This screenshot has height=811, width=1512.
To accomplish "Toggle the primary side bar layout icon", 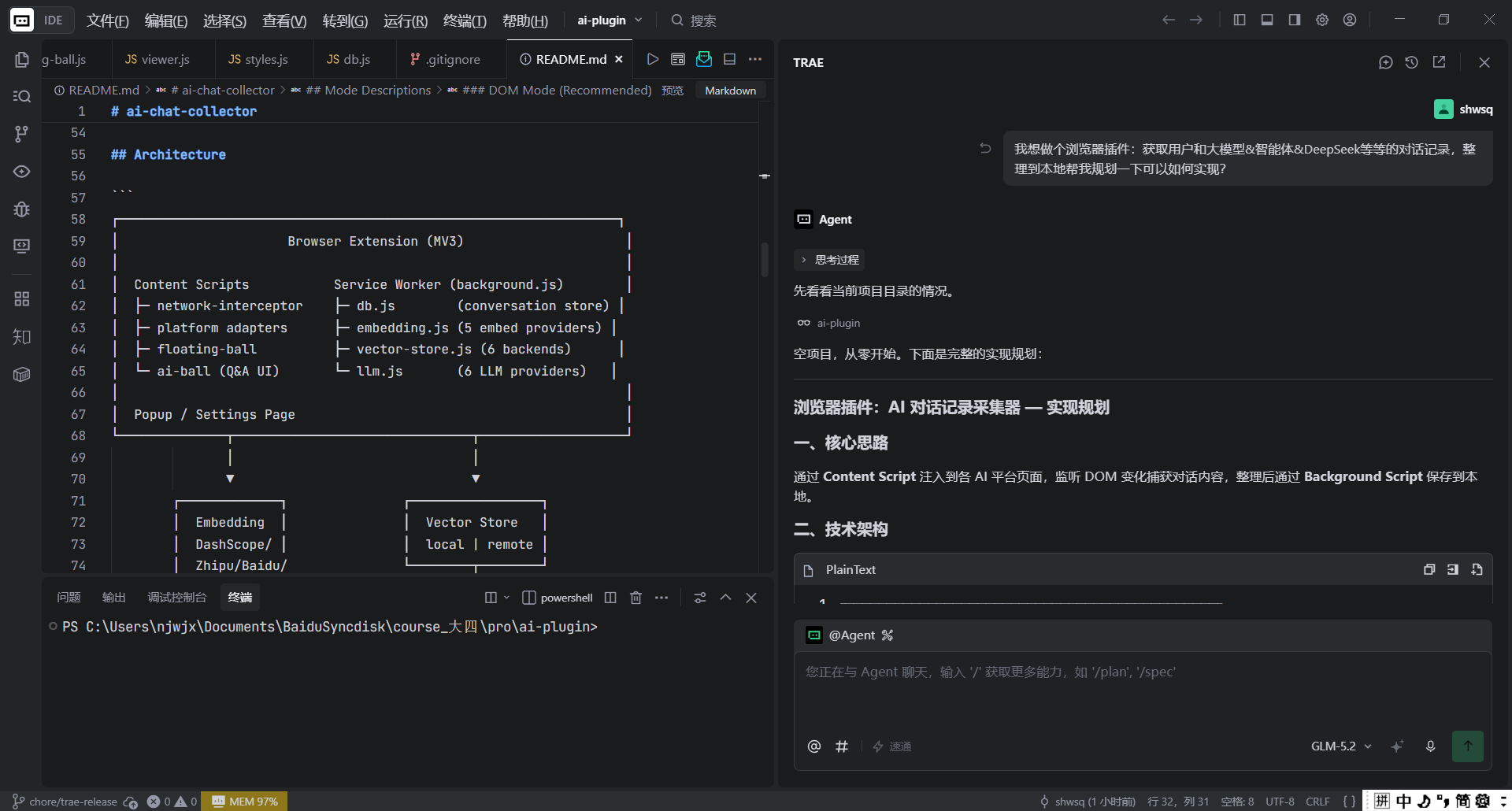I will 1240,20.
